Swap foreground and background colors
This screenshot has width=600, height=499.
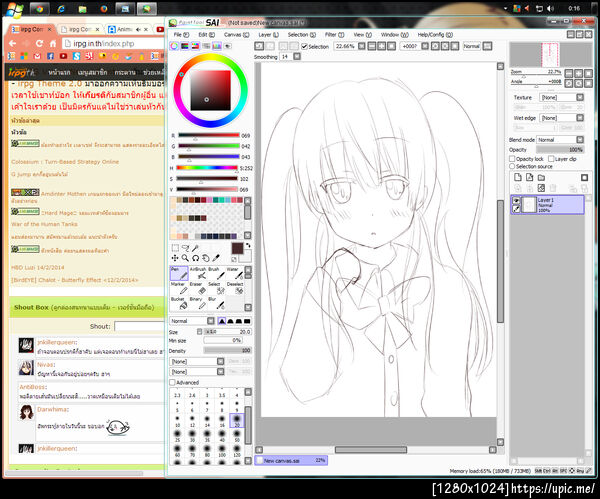pos(248,245)
